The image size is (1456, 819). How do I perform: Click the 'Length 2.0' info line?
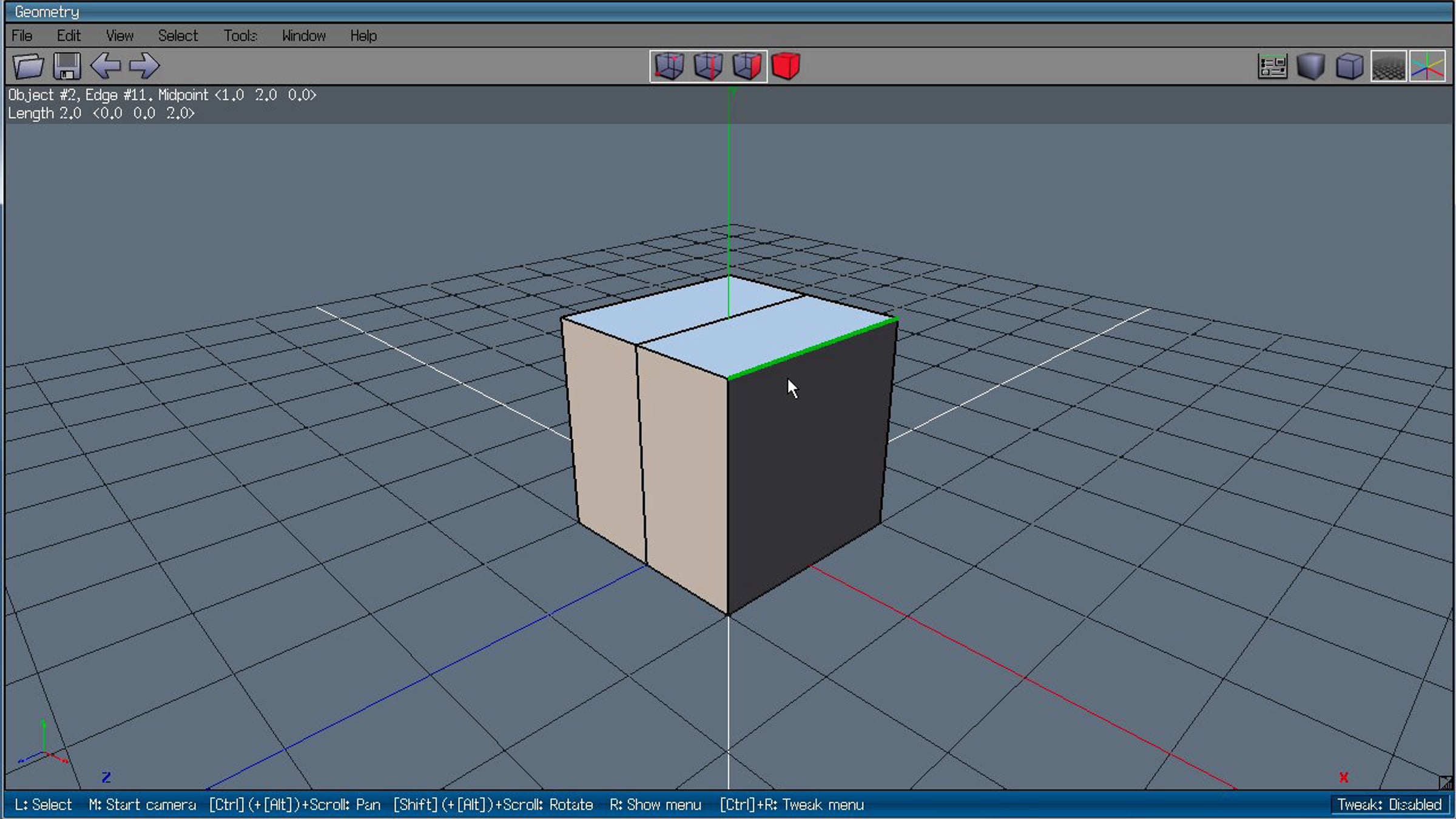click(101, 113)
